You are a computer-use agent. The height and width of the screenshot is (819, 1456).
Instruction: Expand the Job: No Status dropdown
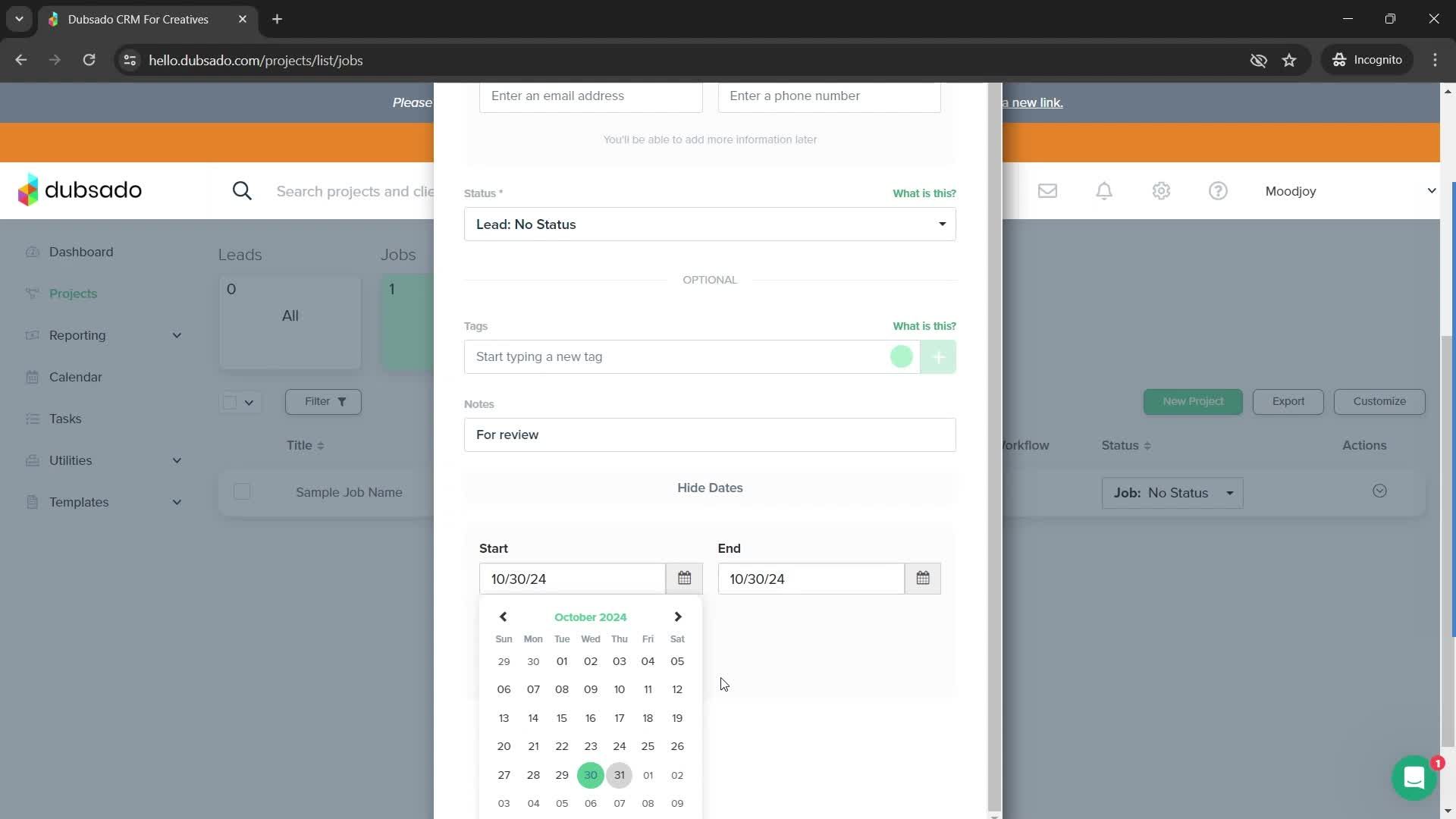1172,493
